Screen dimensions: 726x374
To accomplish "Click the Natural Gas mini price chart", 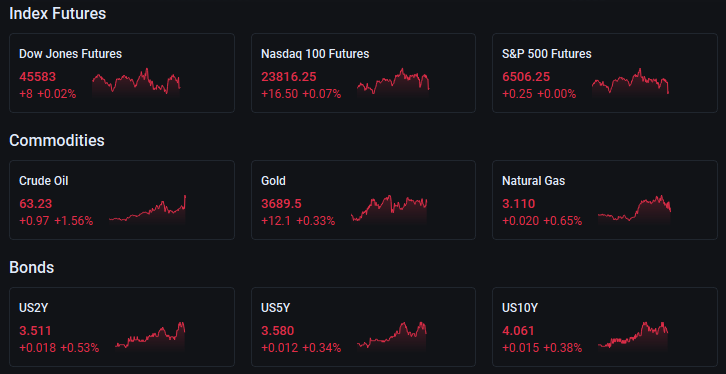I will (x=634, y=210).
